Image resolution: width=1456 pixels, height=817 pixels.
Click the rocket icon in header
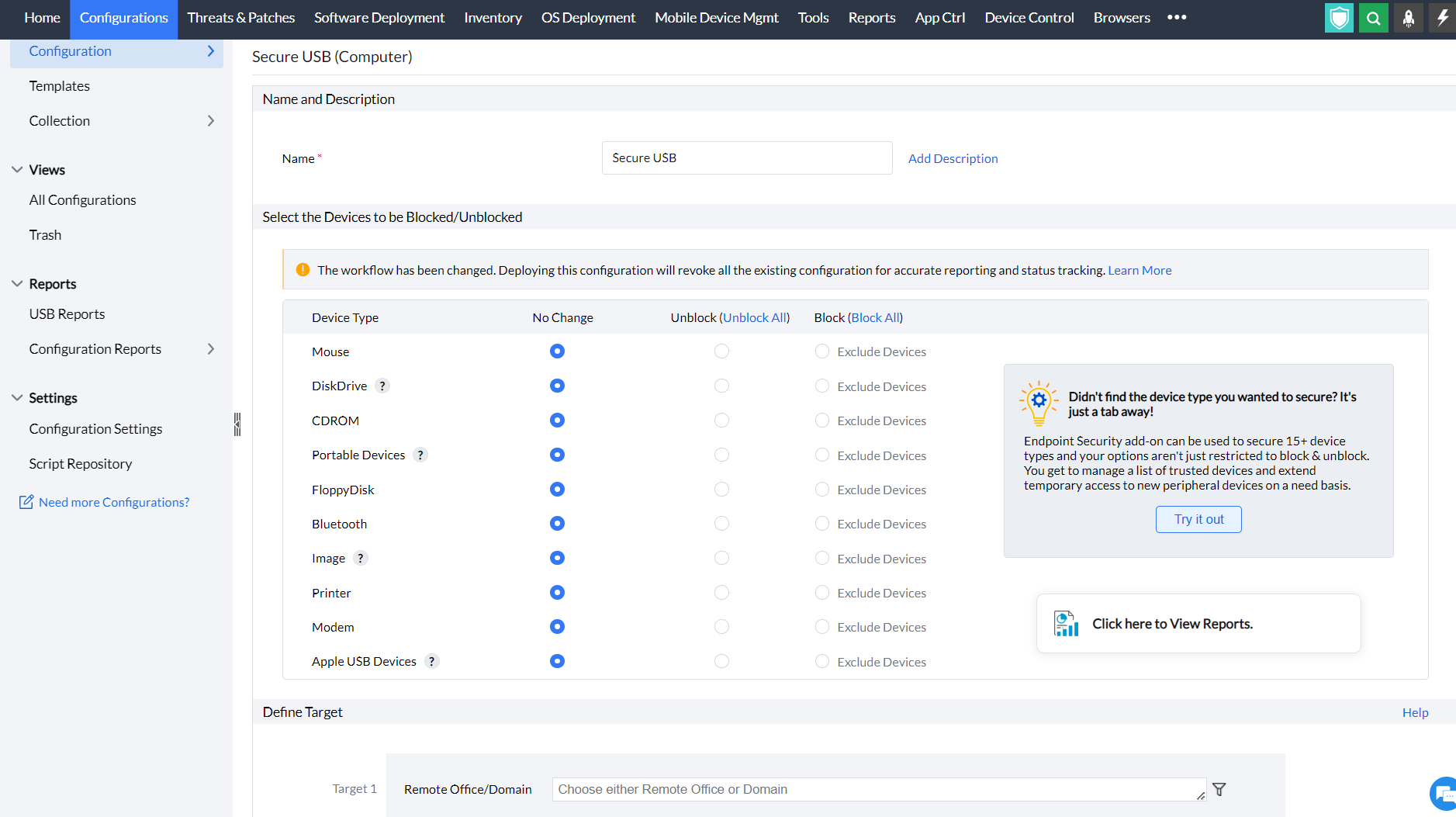tap(1408, 18)
